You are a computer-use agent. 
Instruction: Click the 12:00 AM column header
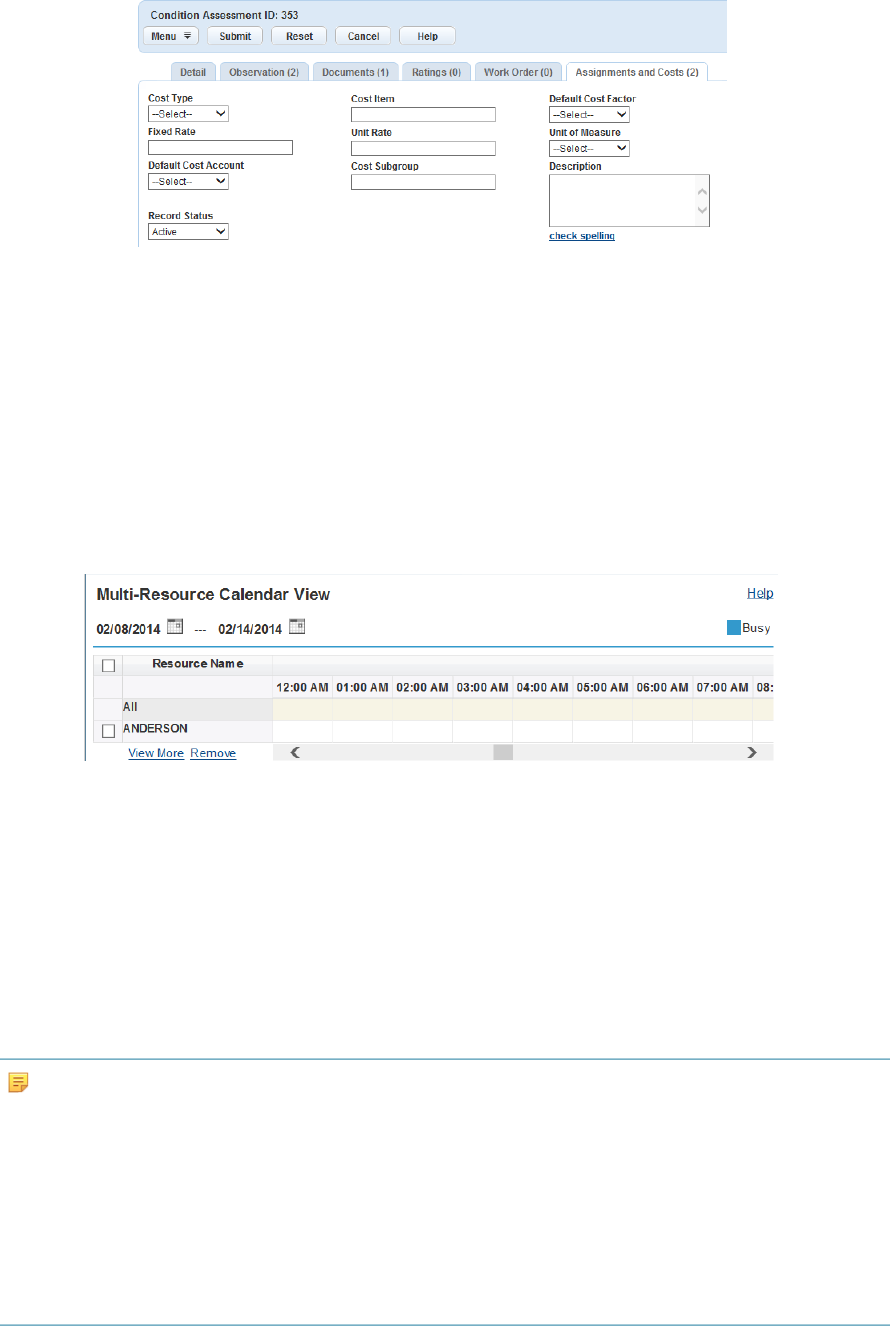pos(302,687)
